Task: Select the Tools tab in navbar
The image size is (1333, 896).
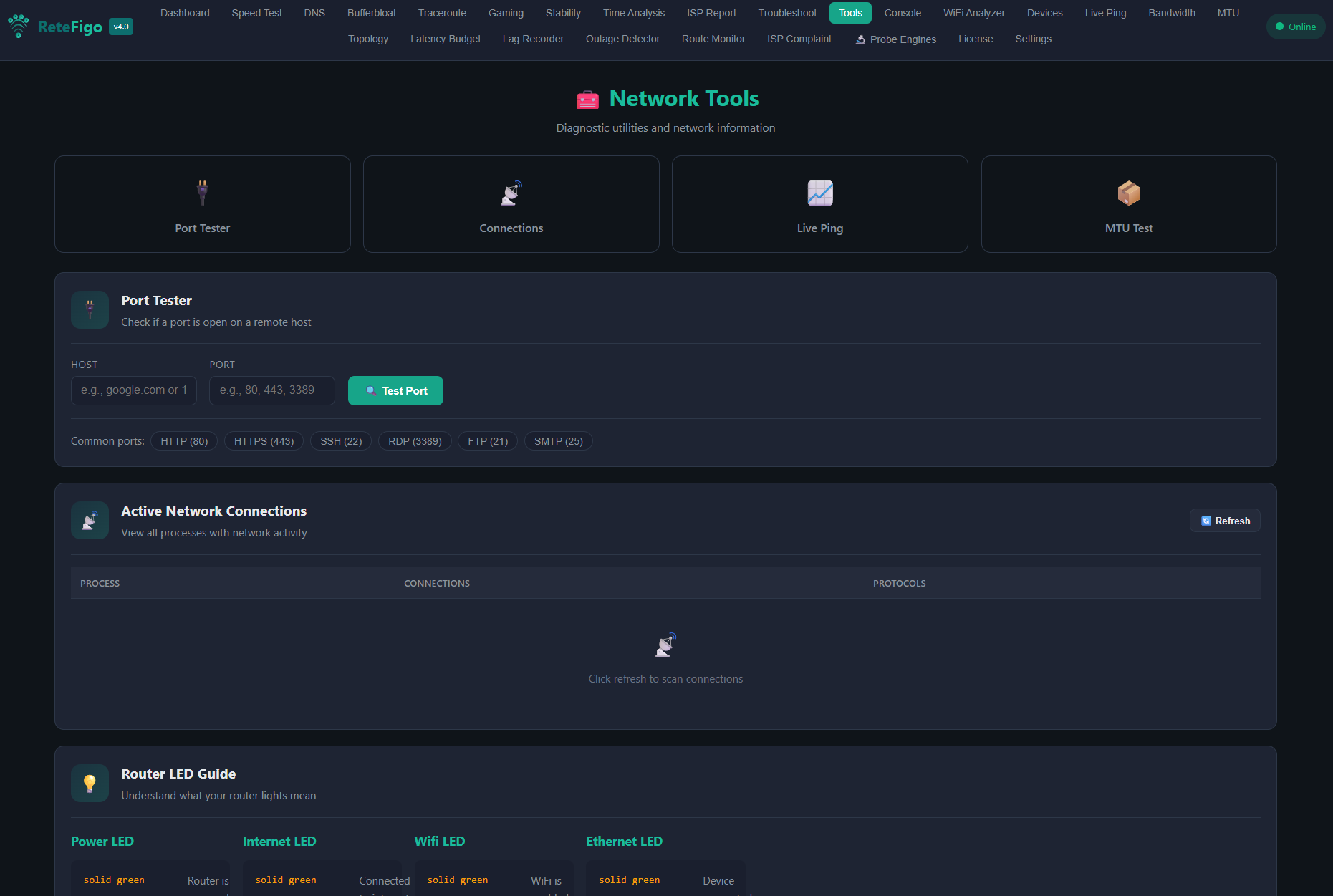Action: [850, 13]
